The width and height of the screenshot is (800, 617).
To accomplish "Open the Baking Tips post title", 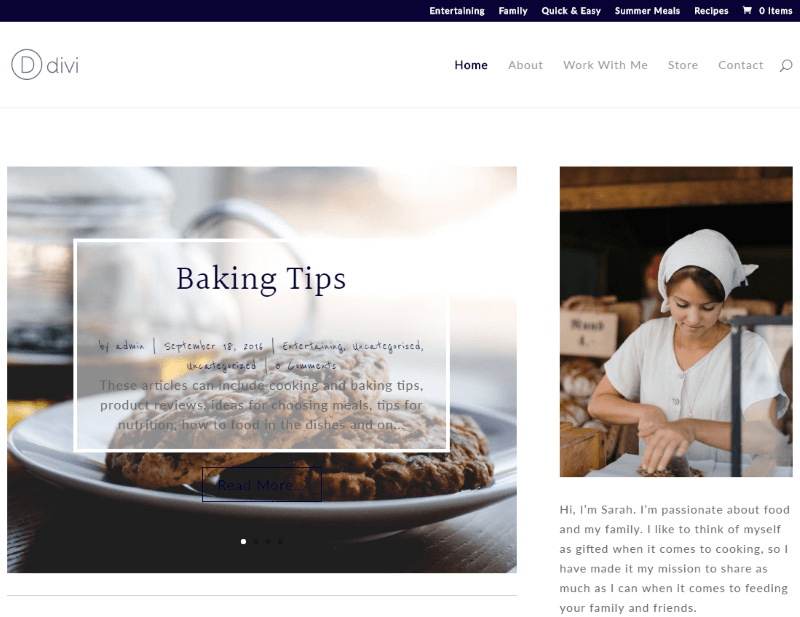I will [261, 279].
